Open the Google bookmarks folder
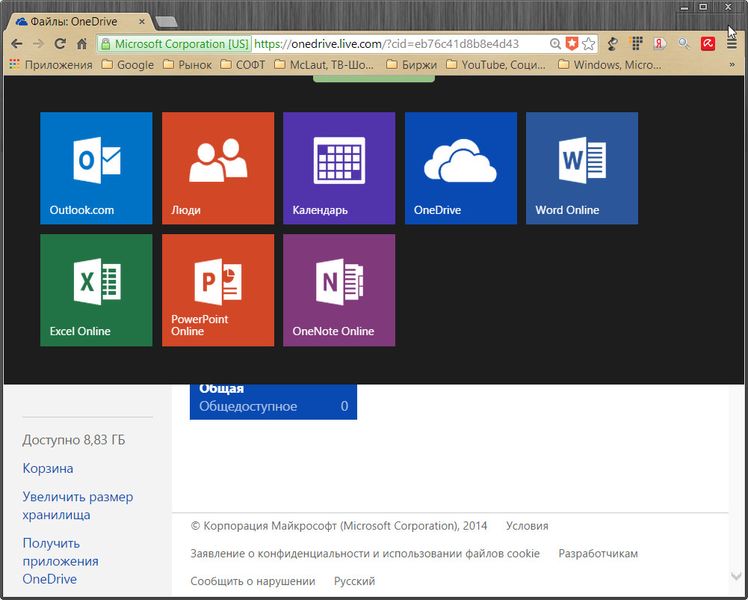This screenshot has width=748, height=600. click(x=128, y=65)
